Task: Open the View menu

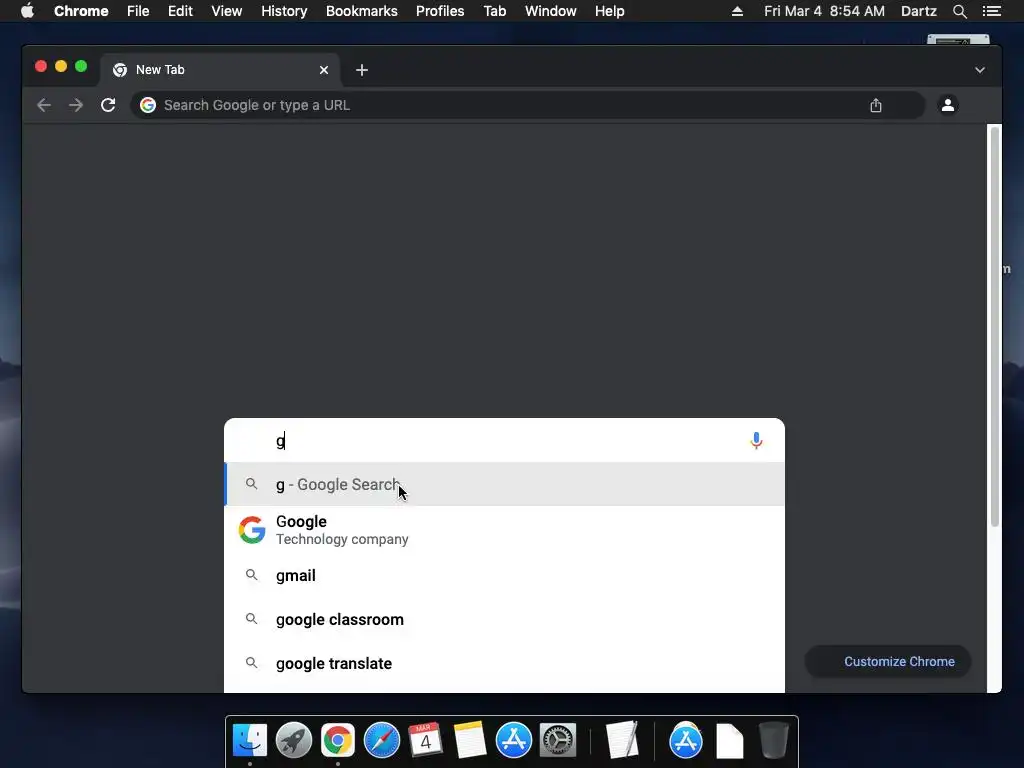Action: tap(227, 11)
